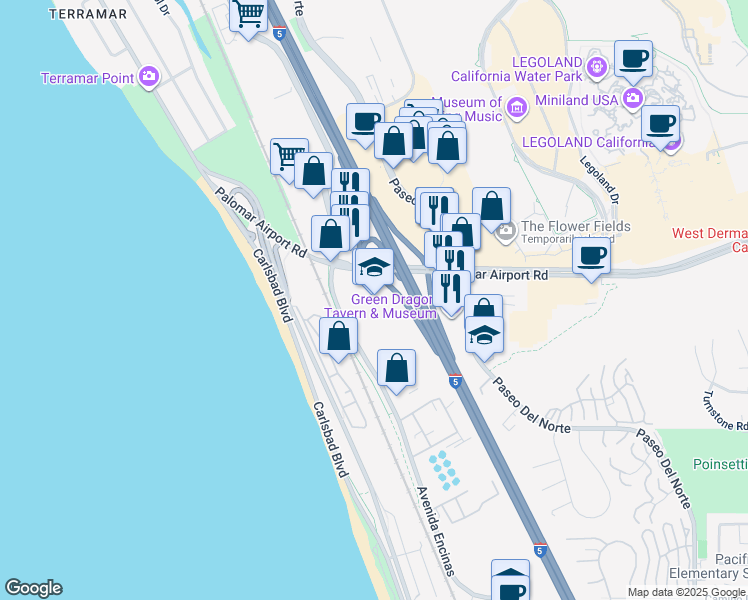The image size is (748, 600).
Task: Open the topmost restaurant marker in the stack west of I-5
Action: (351, 180)
